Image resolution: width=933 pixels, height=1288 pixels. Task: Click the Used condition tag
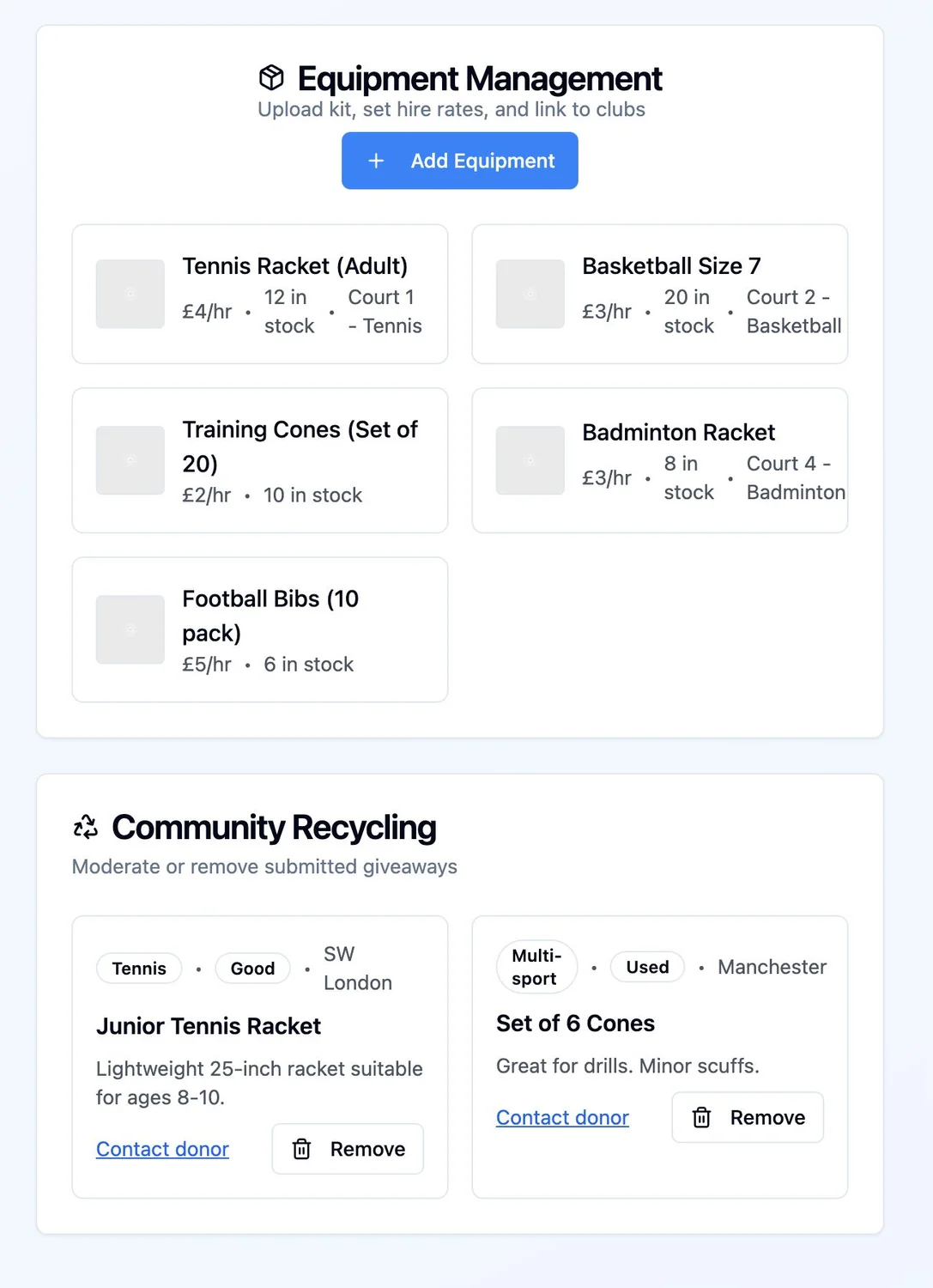tap(647, 967)
